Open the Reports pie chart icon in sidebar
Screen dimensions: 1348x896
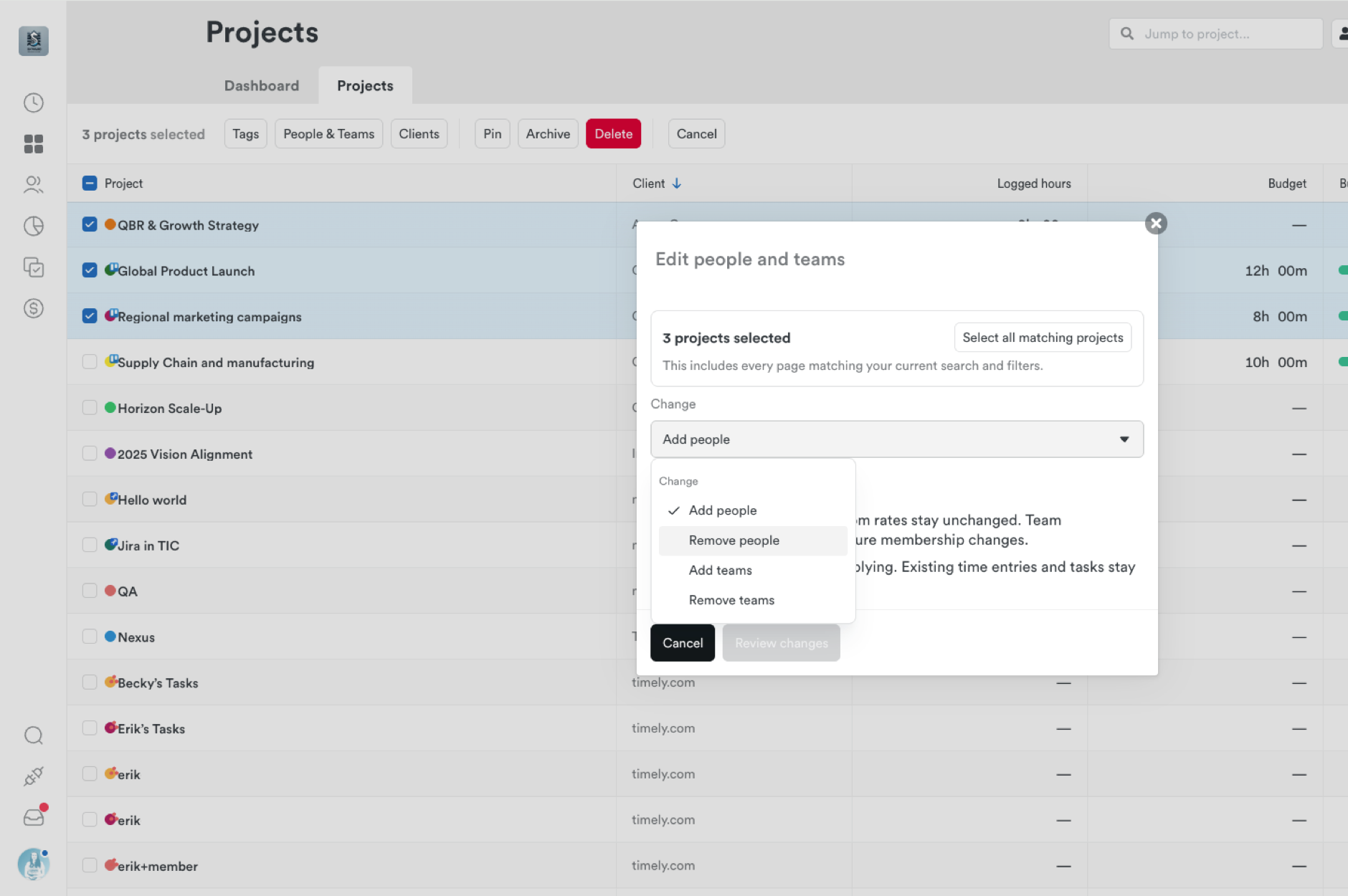(34, 227)
